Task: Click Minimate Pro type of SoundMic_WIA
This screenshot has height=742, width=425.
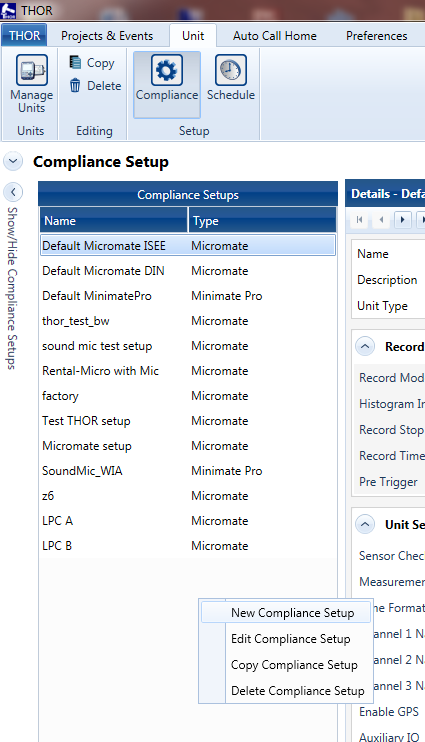Action: [227, 471]
